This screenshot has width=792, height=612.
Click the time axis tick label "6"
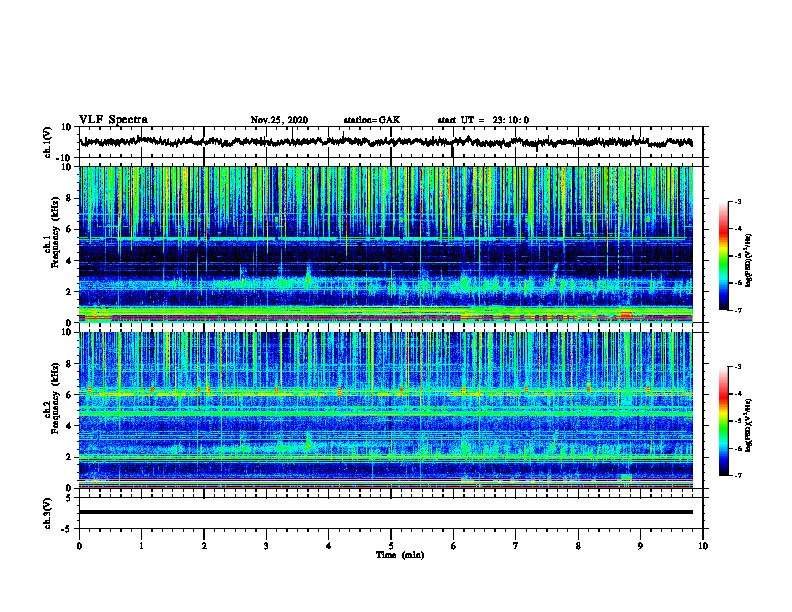[454, 546]
